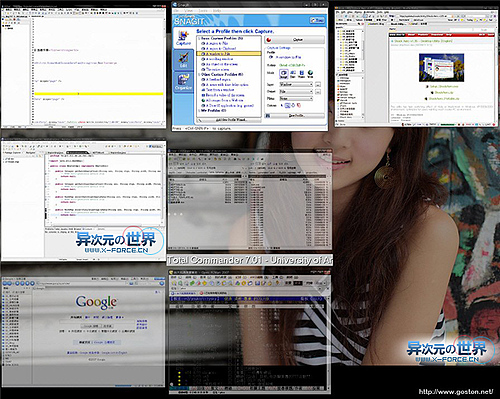The image size is (500, 399).
Task: Click the ShockAero_Portable.zip download link
Action: pos(444,99)
